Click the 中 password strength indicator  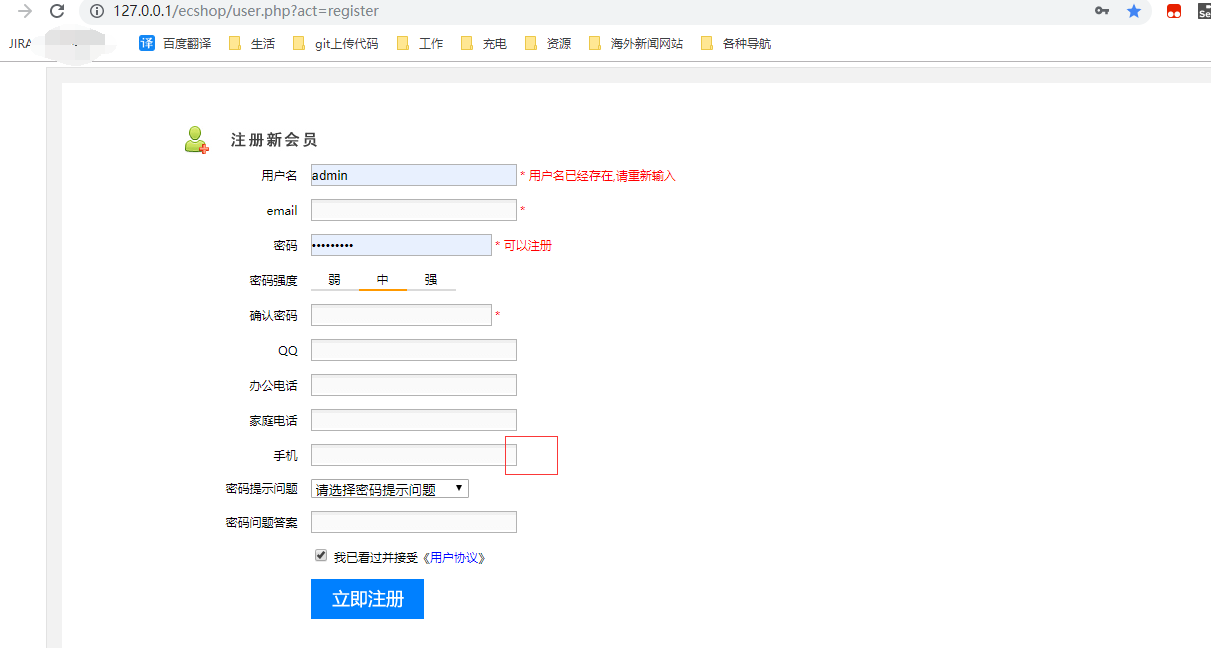pyautogui.click(x=382, y=280)
